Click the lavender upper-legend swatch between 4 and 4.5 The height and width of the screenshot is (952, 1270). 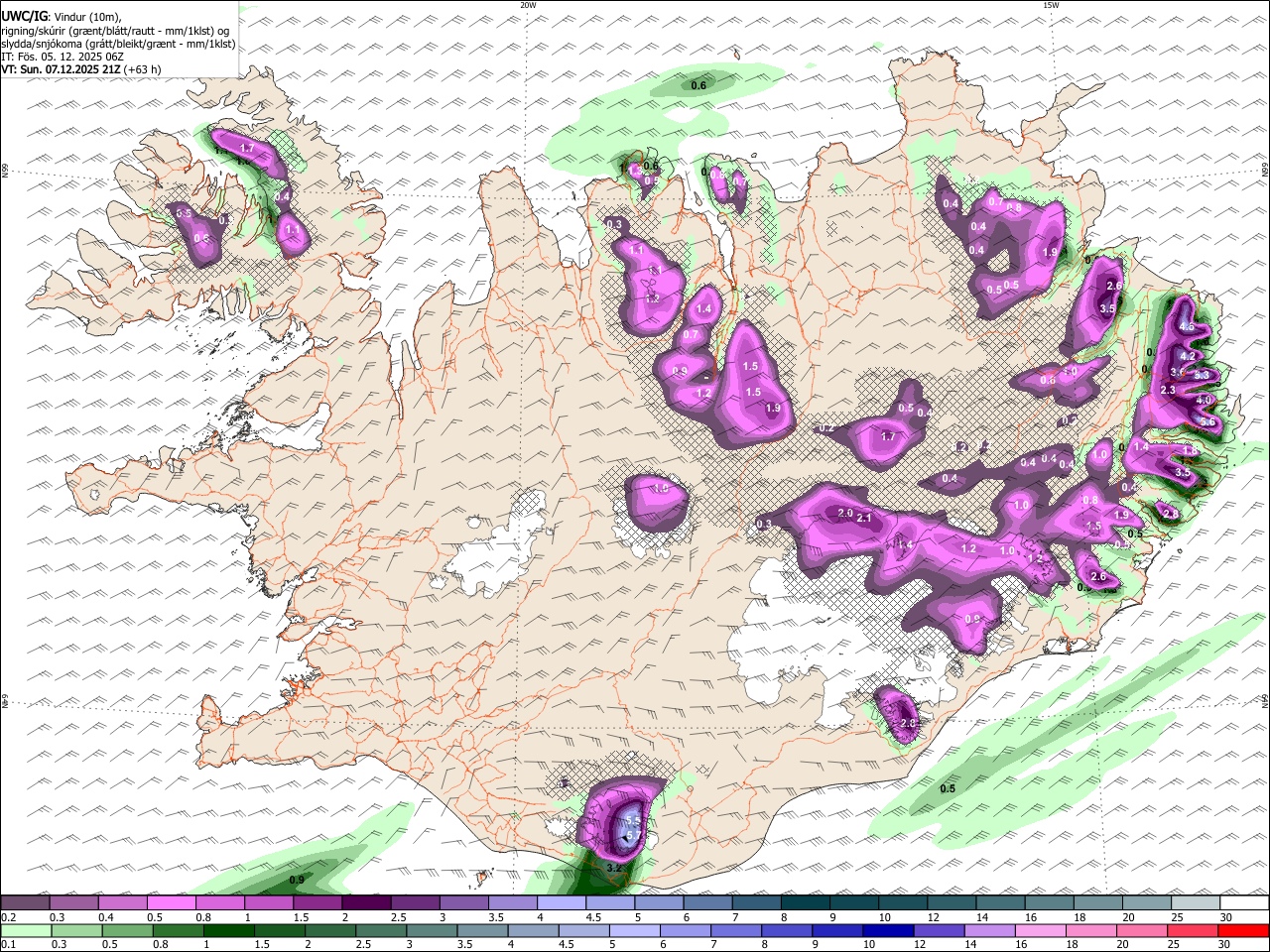[561, 903]
